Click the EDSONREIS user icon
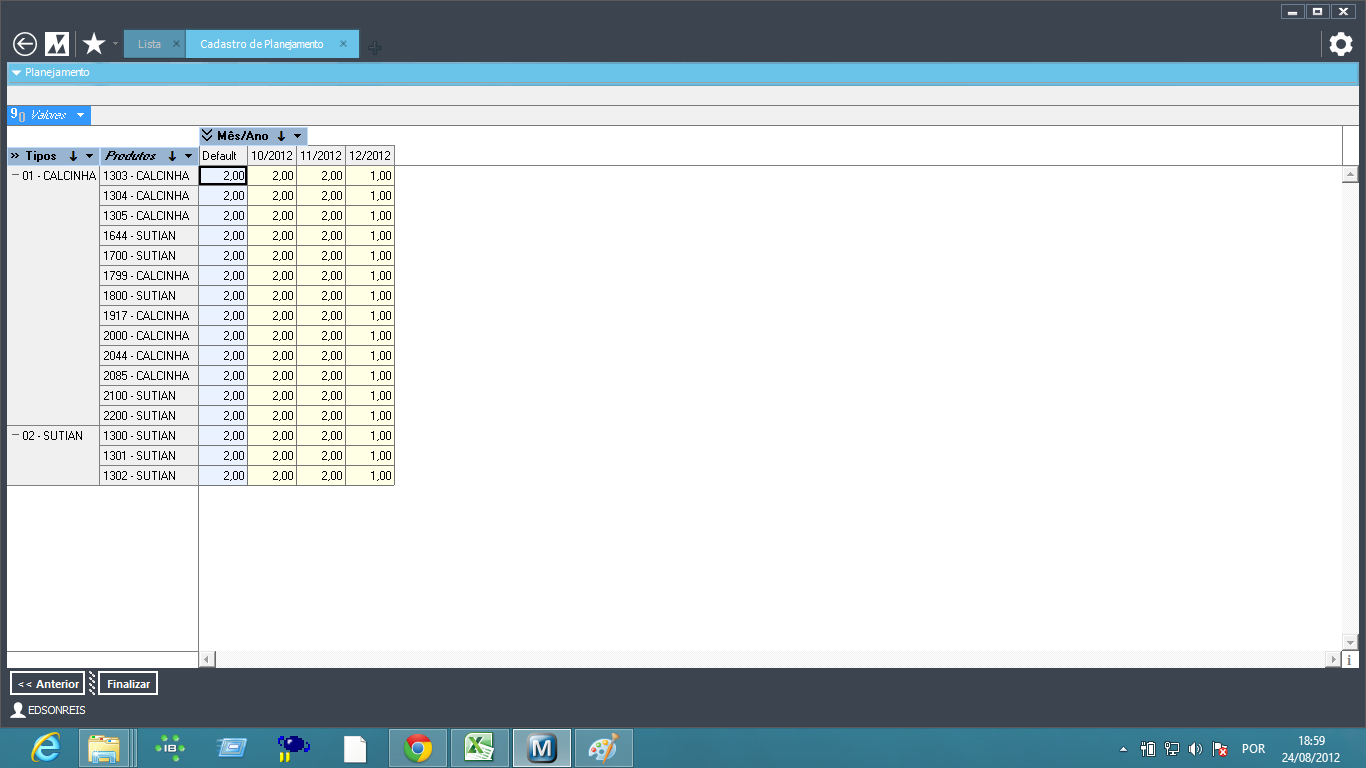Image resolution: width=1366 pixels, height=768 pixels. tap(18, 710)
